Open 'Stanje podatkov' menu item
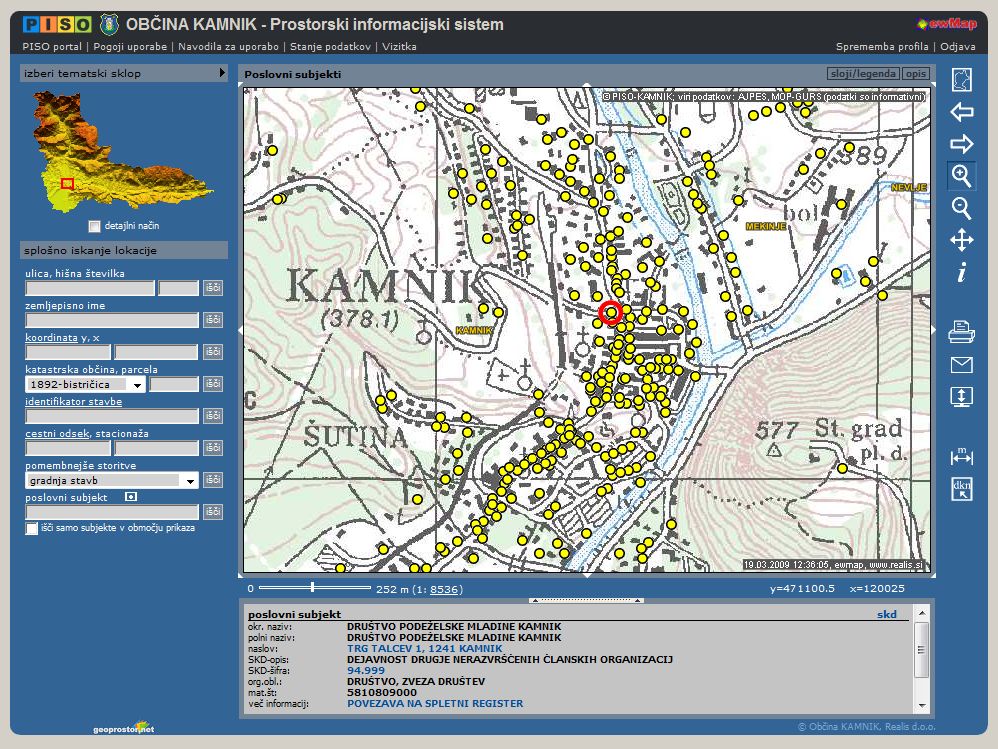998x749 pixels. [x=331, y=46]
